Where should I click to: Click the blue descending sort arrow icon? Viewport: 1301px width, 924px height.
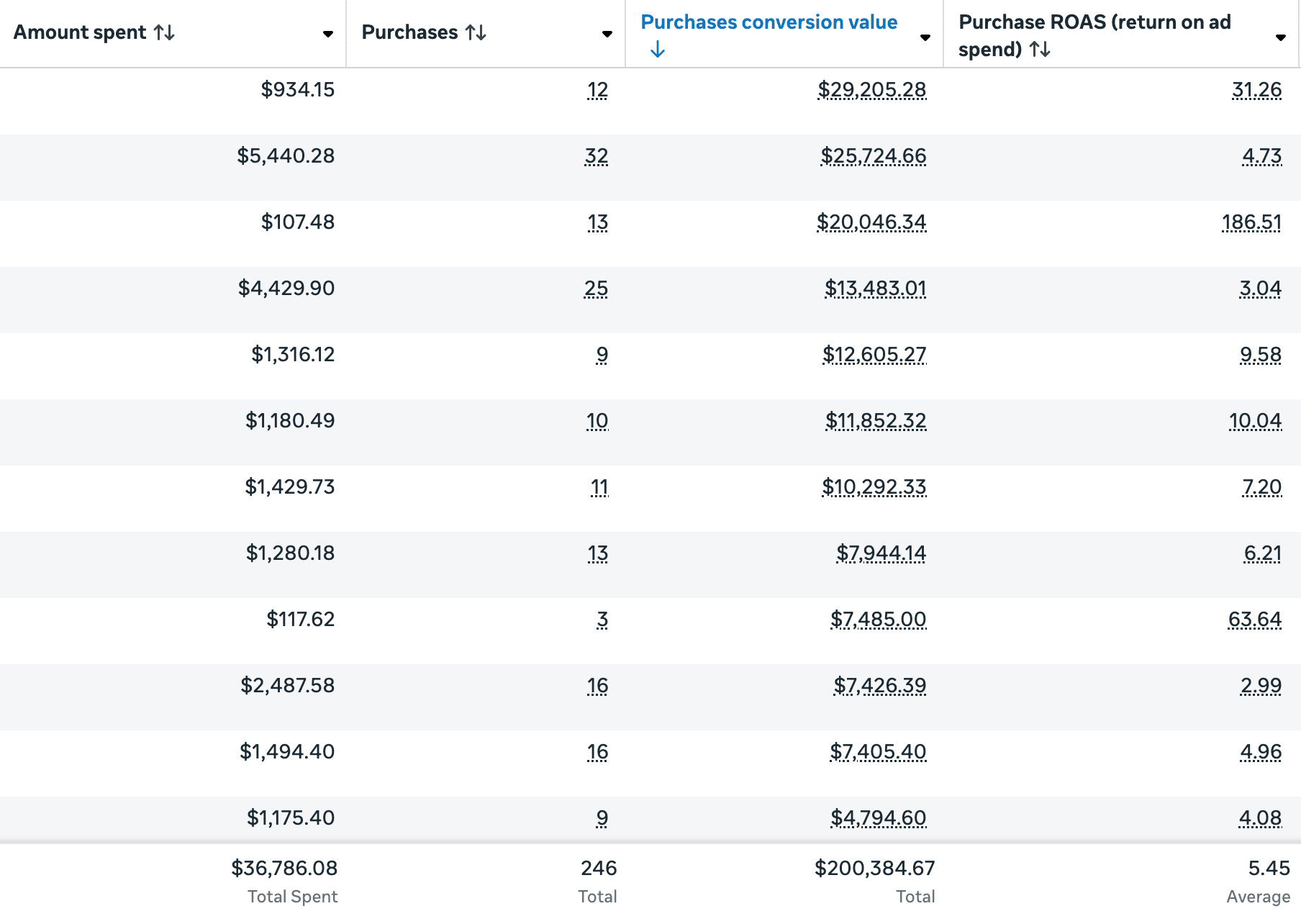click(657, 50)
